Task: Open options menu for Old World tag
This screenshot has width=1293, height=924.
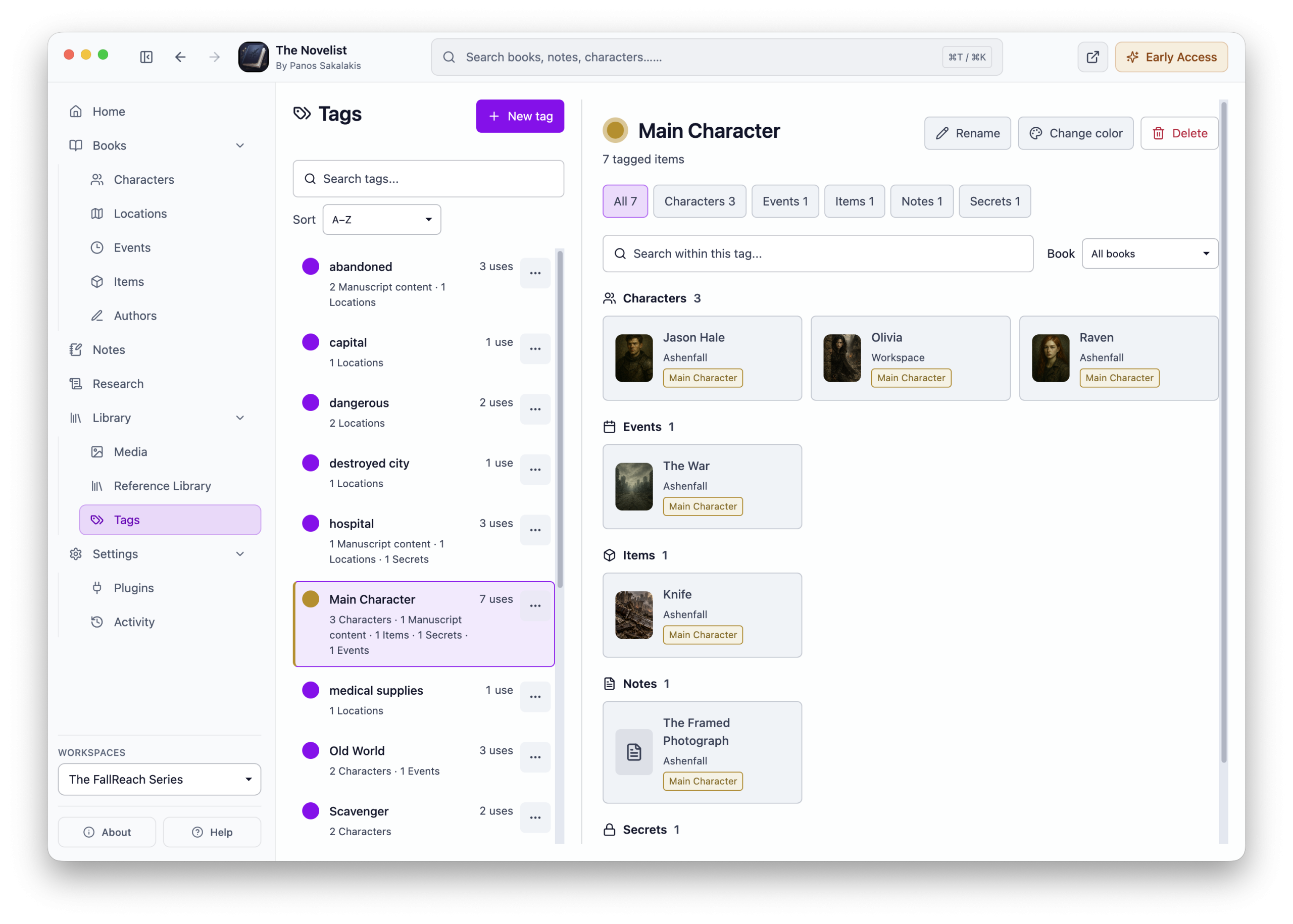Action: click(x=535, y=757)
